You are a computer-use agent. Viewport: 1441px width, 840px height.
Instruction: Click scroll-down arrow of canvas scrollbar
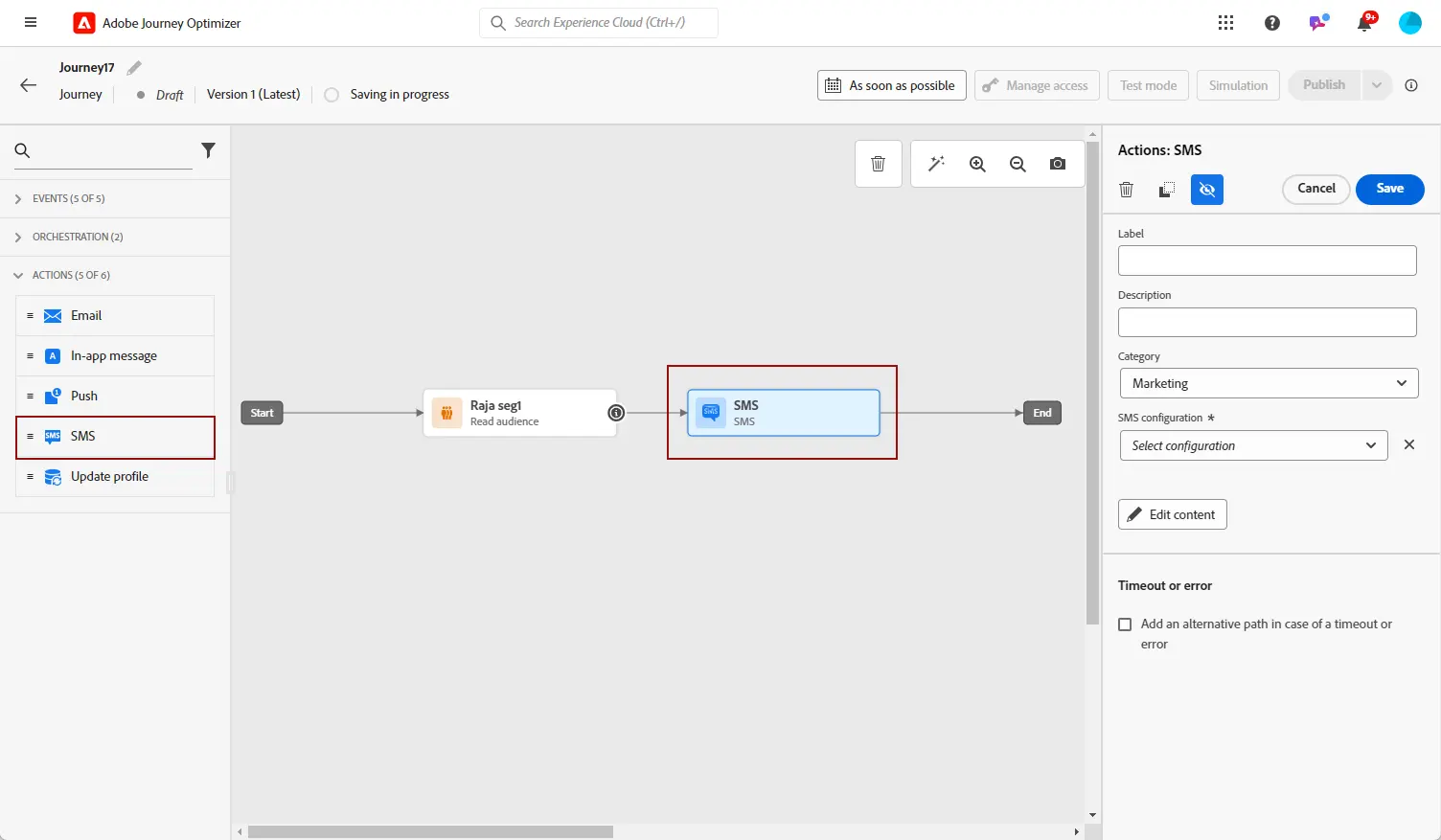(1092, 815)
